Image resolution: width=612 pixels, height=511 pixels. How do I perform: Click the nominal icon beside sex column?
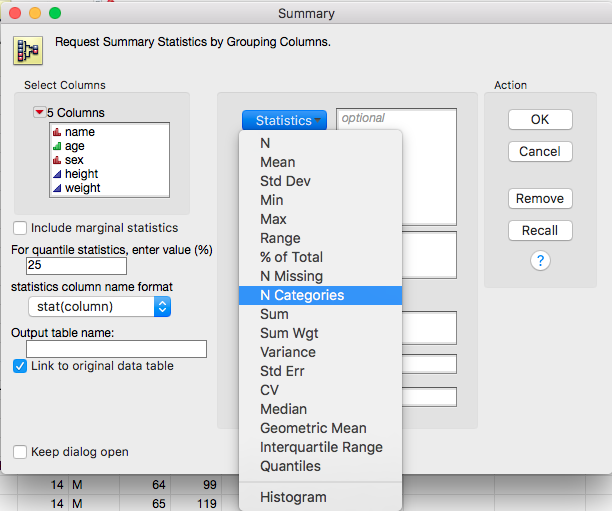56,160
